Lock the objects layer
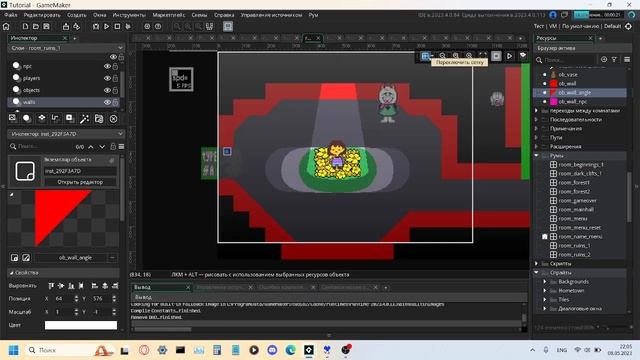The width and height of the screenshot is (640, 360). click(116, 90)
